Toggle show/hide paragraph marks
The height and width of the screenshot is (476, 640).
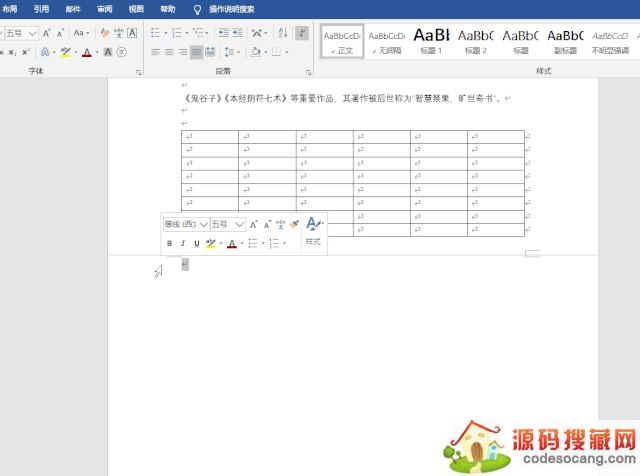click(302, 33)
